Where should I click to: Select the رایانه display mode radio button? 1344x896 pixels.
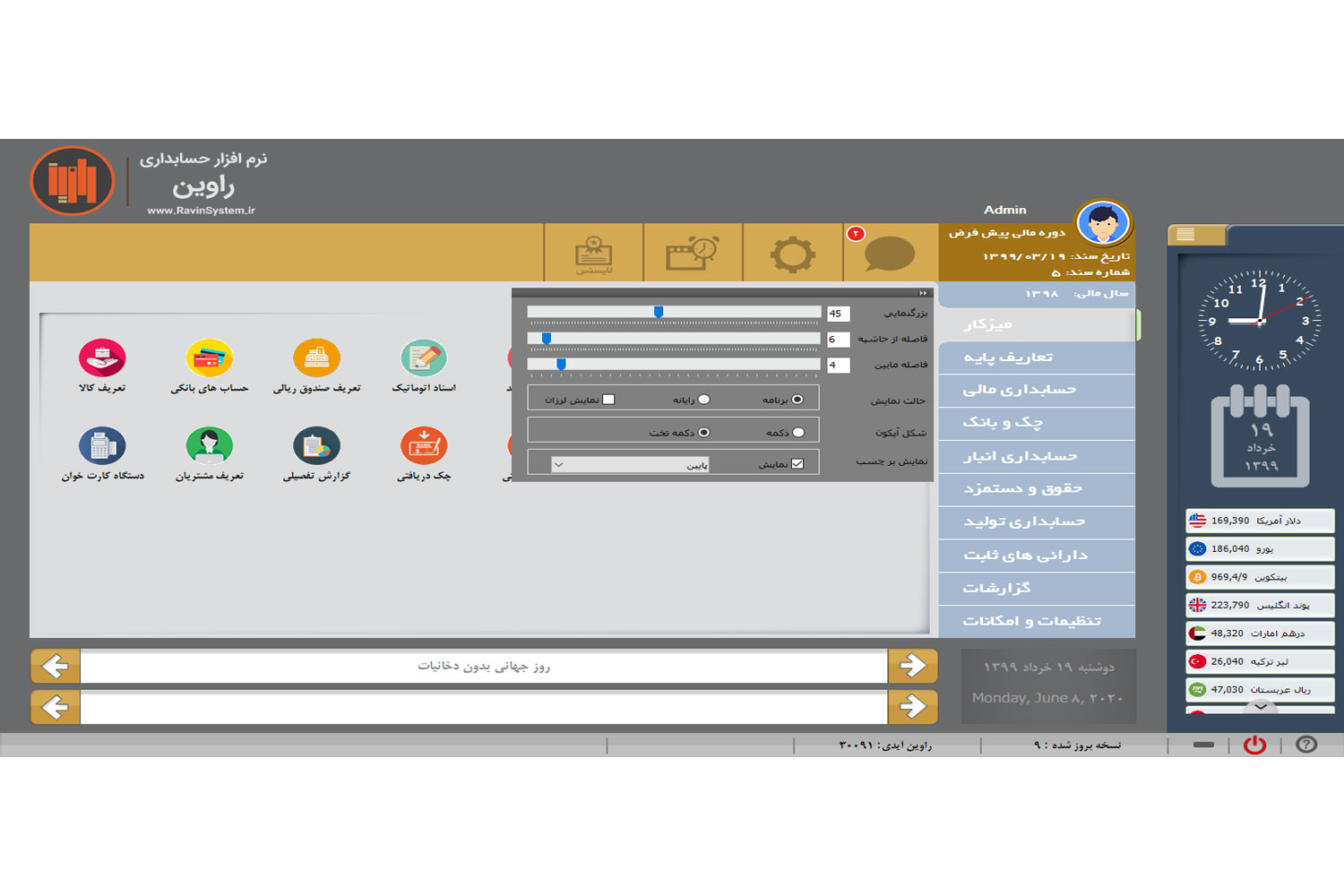[x=704, y=400]
